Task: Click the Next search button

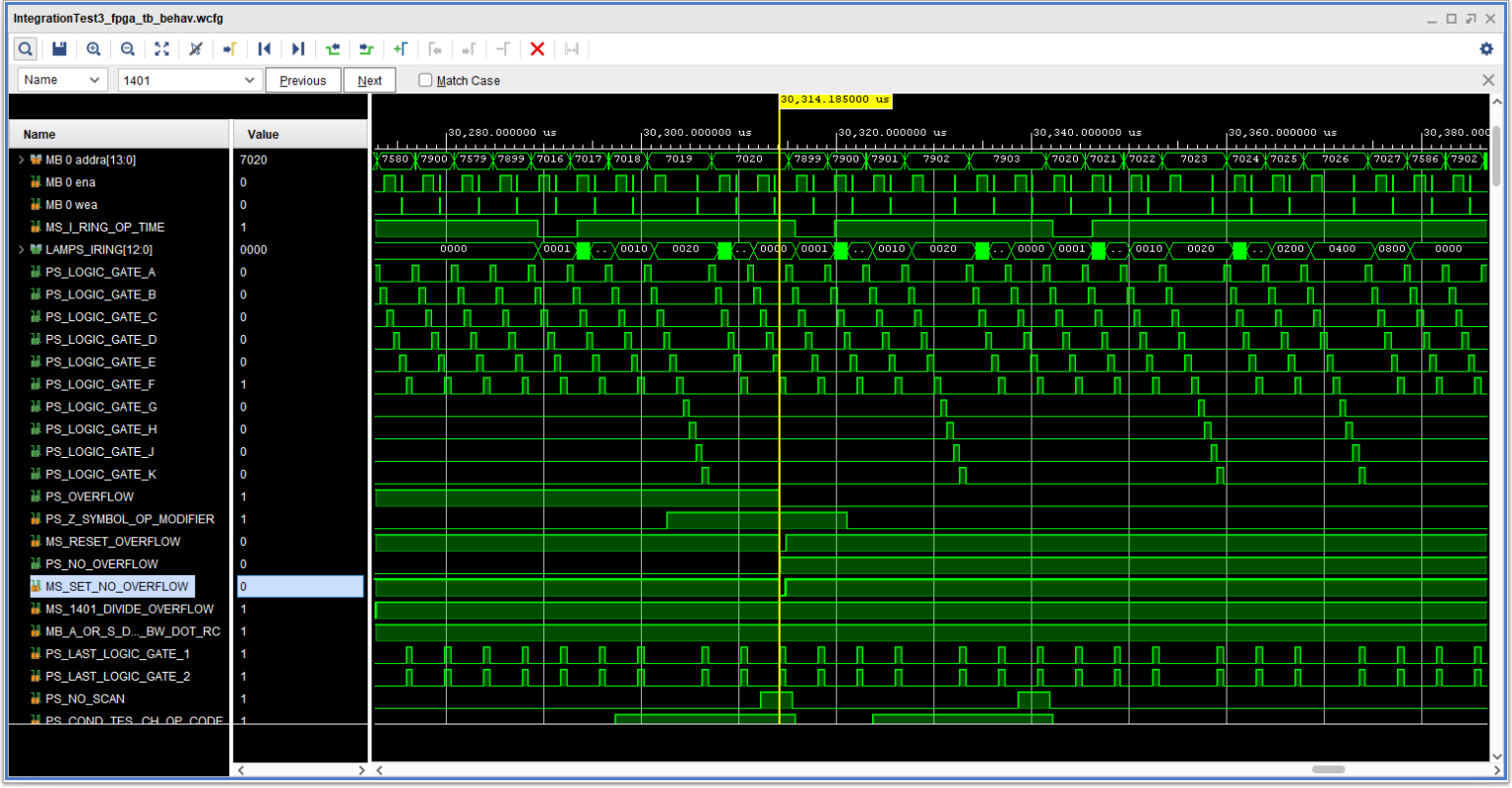Action: (x=369, y=80)
